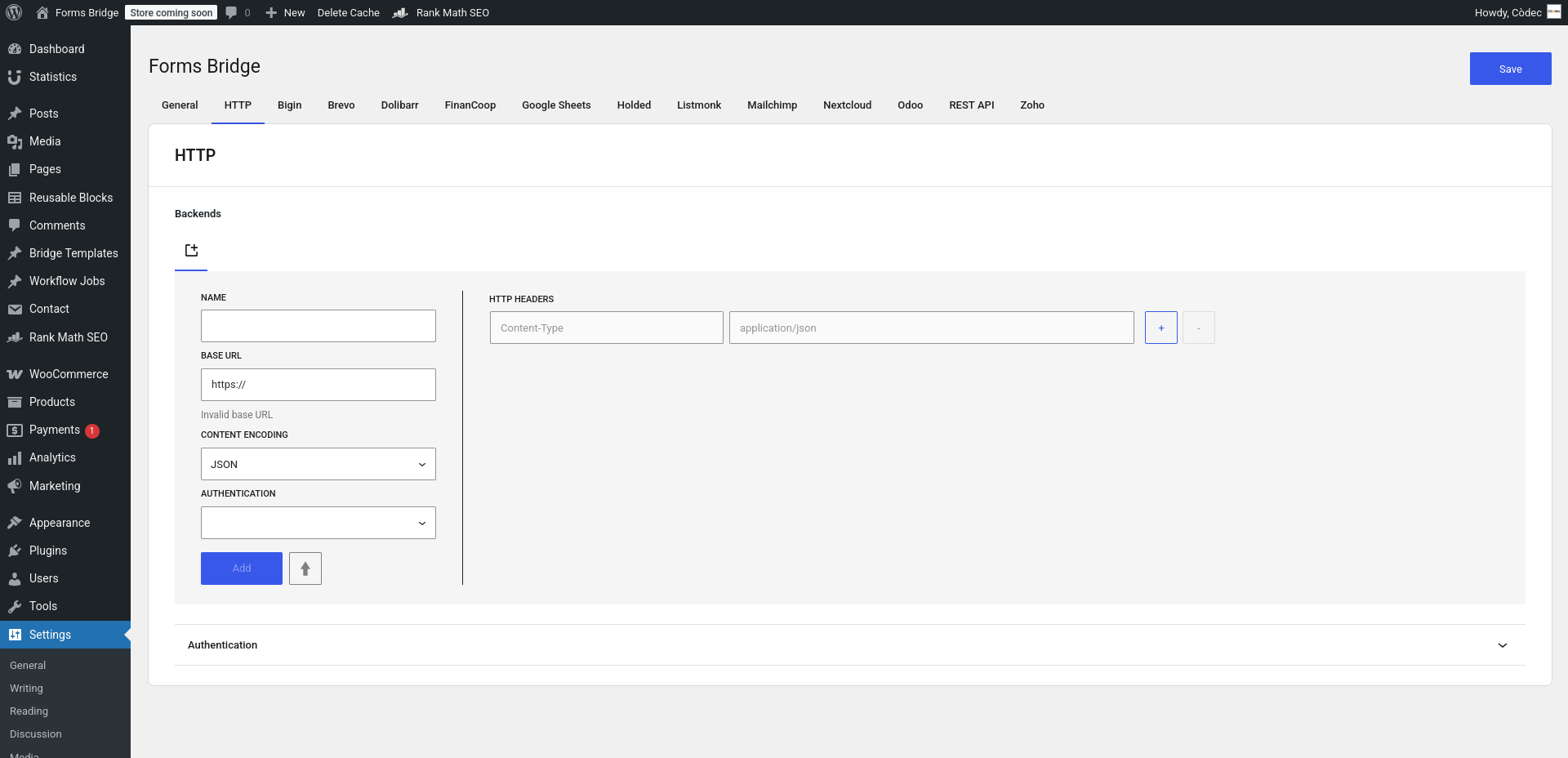Open Discussion settings submenu link
1568x758 pixels.
pos(36,734)
